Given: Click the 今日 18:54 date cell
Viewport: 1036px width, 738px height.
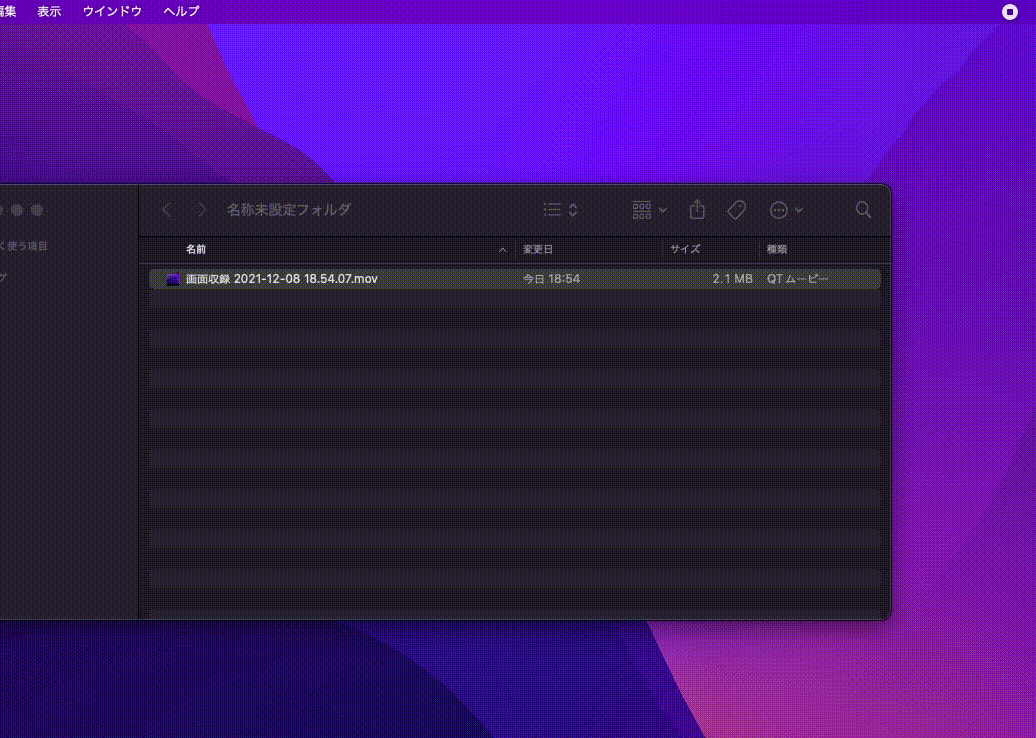Looking at the screenshot, I should (551, 279).
